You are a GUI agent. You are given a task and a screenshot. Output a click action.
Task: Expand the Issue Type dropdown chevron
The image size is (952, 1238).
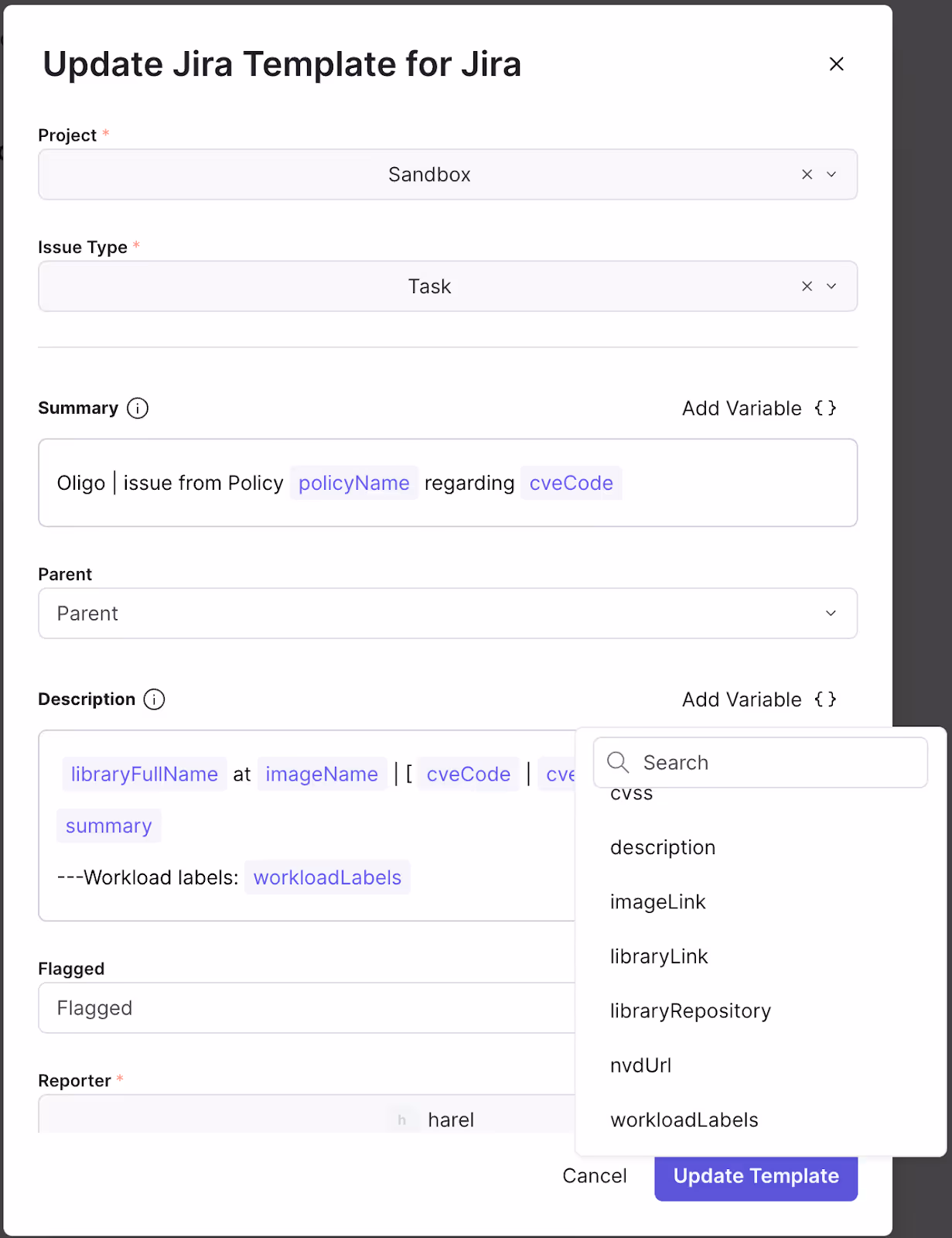(x=831, y=286)
